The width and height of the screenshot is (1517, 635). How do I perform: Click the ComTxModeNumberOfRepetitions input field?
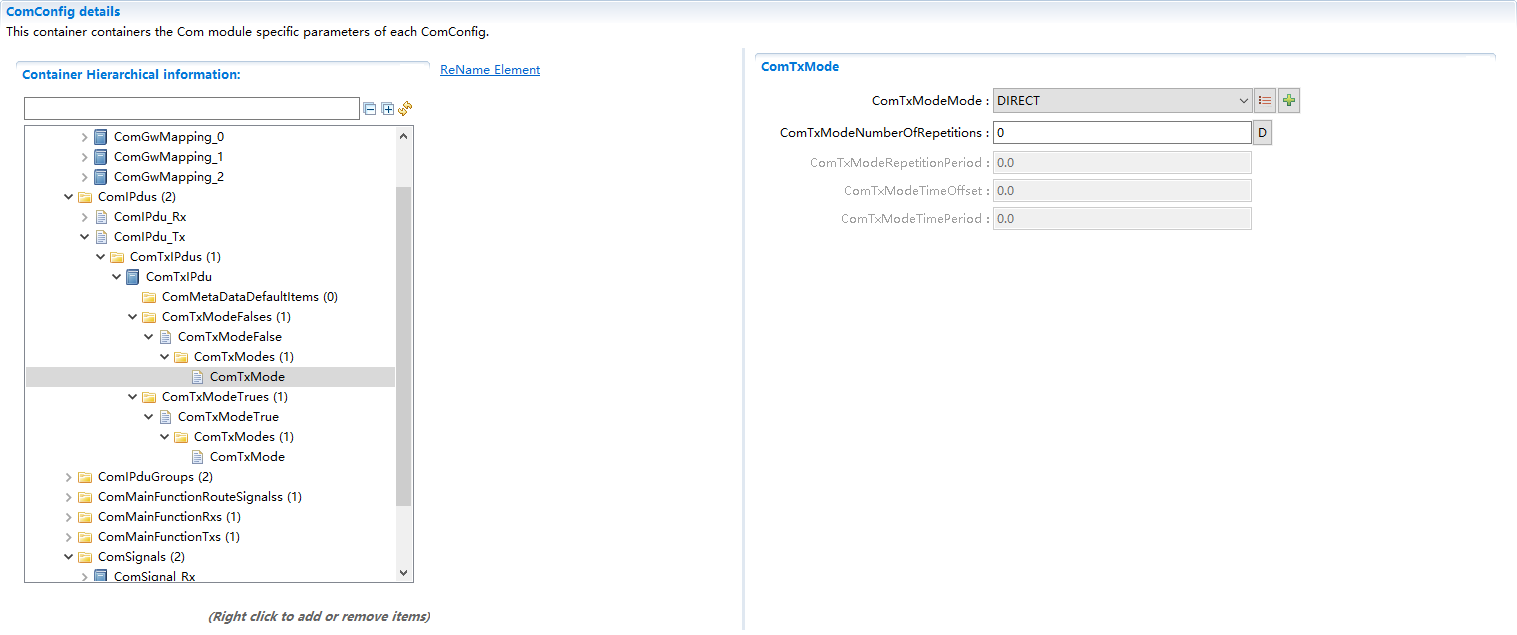pos(1121,133)
